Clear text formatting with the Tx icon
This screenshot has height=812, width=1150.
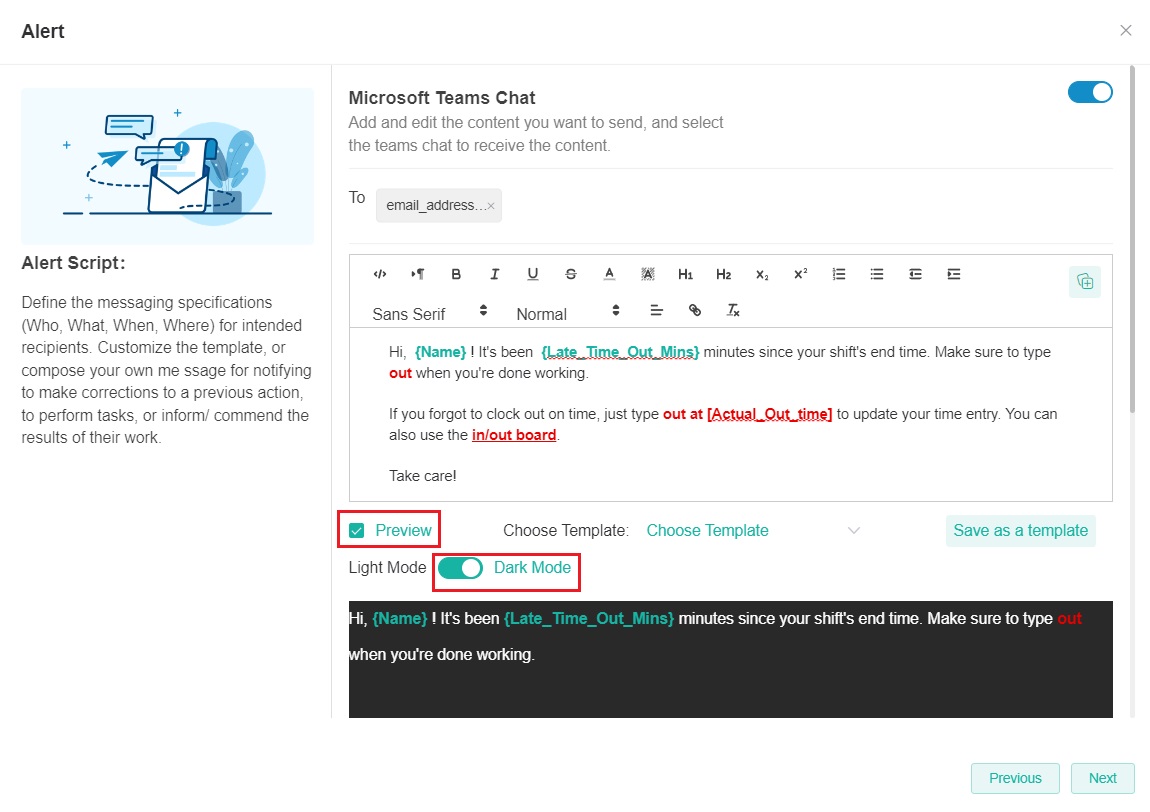[733, 311]
